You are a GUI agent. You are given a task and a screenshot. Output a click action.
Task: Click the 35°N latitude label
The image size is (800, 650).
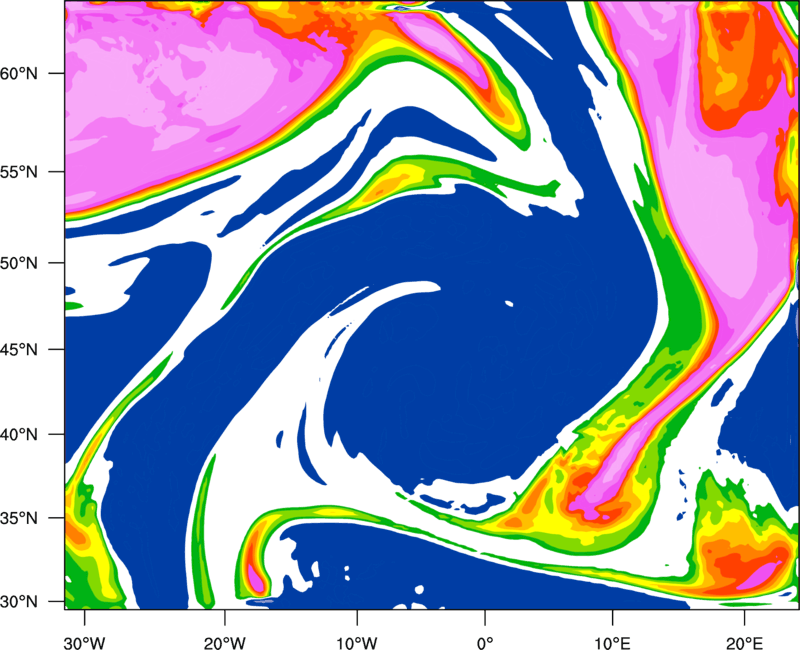tap(19, 518)
